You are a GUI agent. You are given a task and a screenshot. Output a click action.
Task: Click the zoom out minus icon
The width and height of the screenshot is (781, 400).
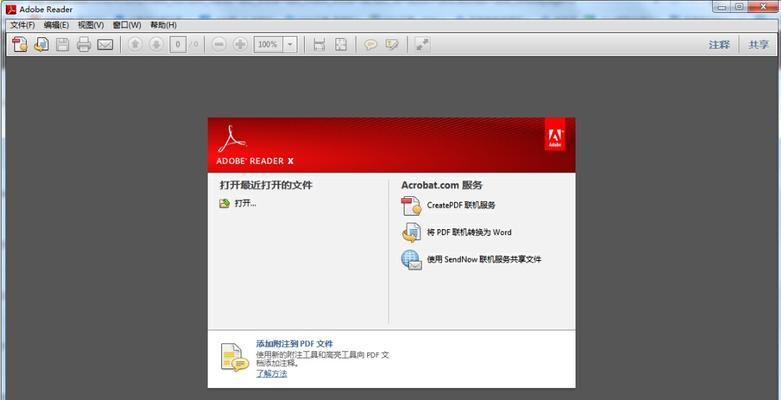[219, 44]
